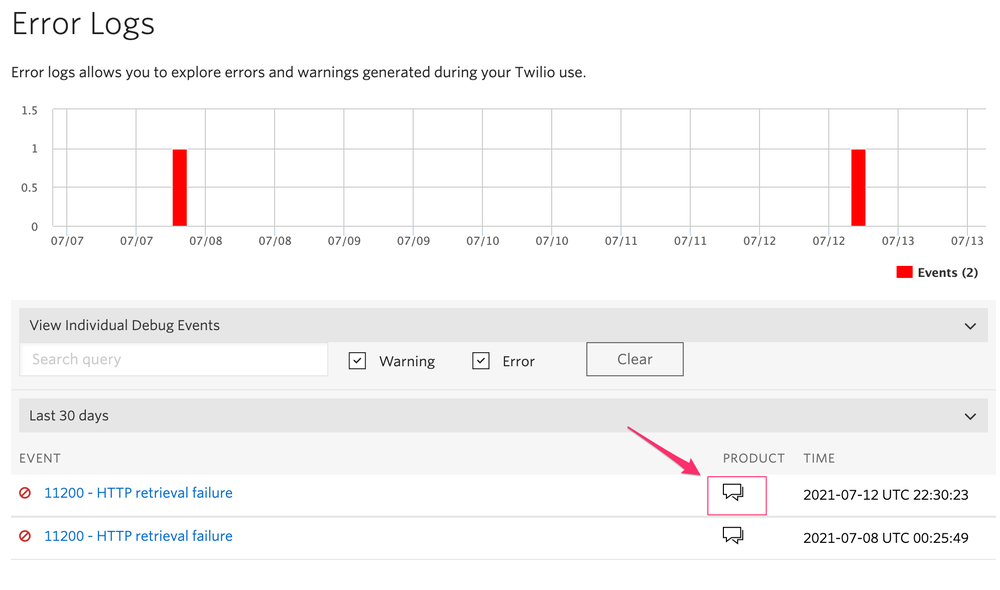Select the red event bar near 07/08
This screenshot has height=590, width=1000.
pos(179,186)
